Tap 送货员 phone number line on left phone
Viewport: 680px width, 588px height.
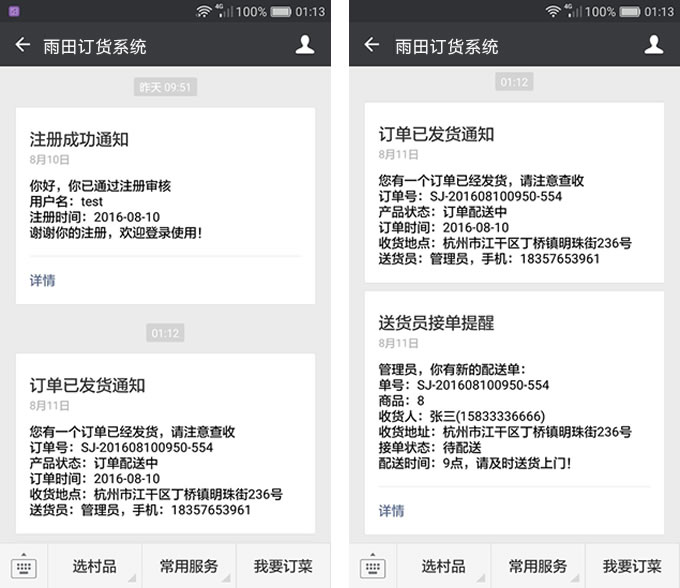click(x=140, y=510)
